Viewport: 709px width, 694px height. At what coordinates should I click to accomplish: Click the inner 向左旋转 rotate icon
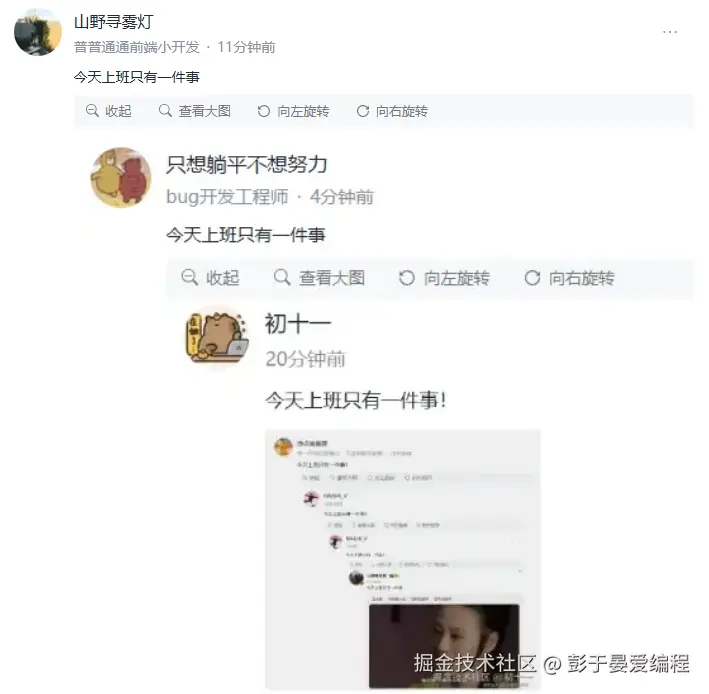tap(406, 278)
